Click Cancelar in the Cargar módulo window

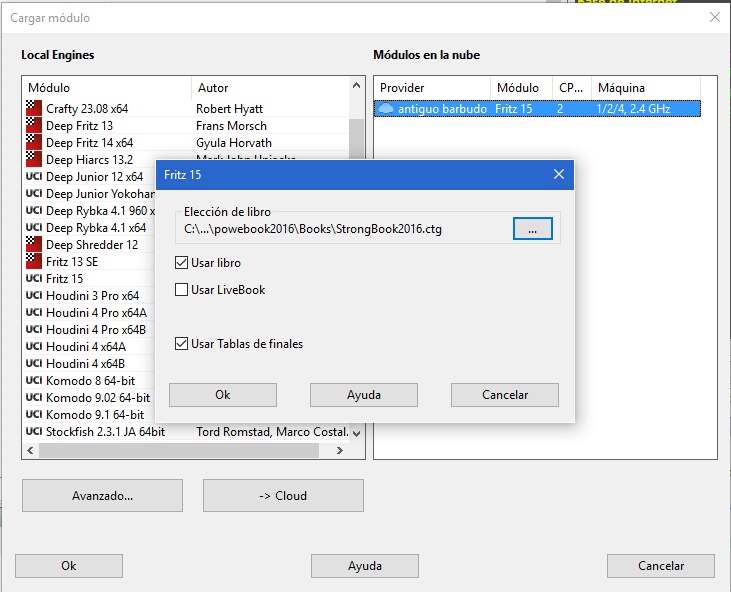(661, 566)
